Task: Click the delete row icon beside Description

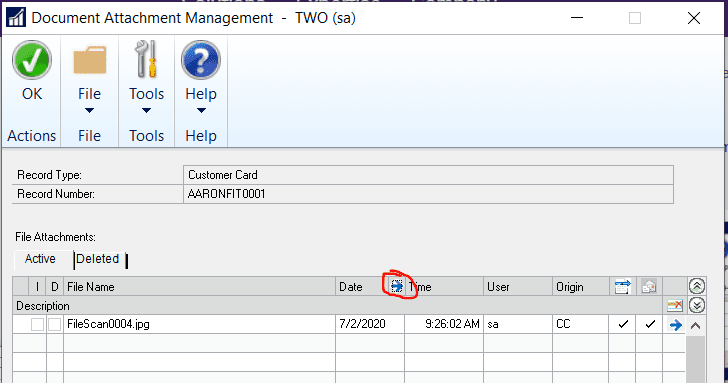Action: (x=675, y=305)
